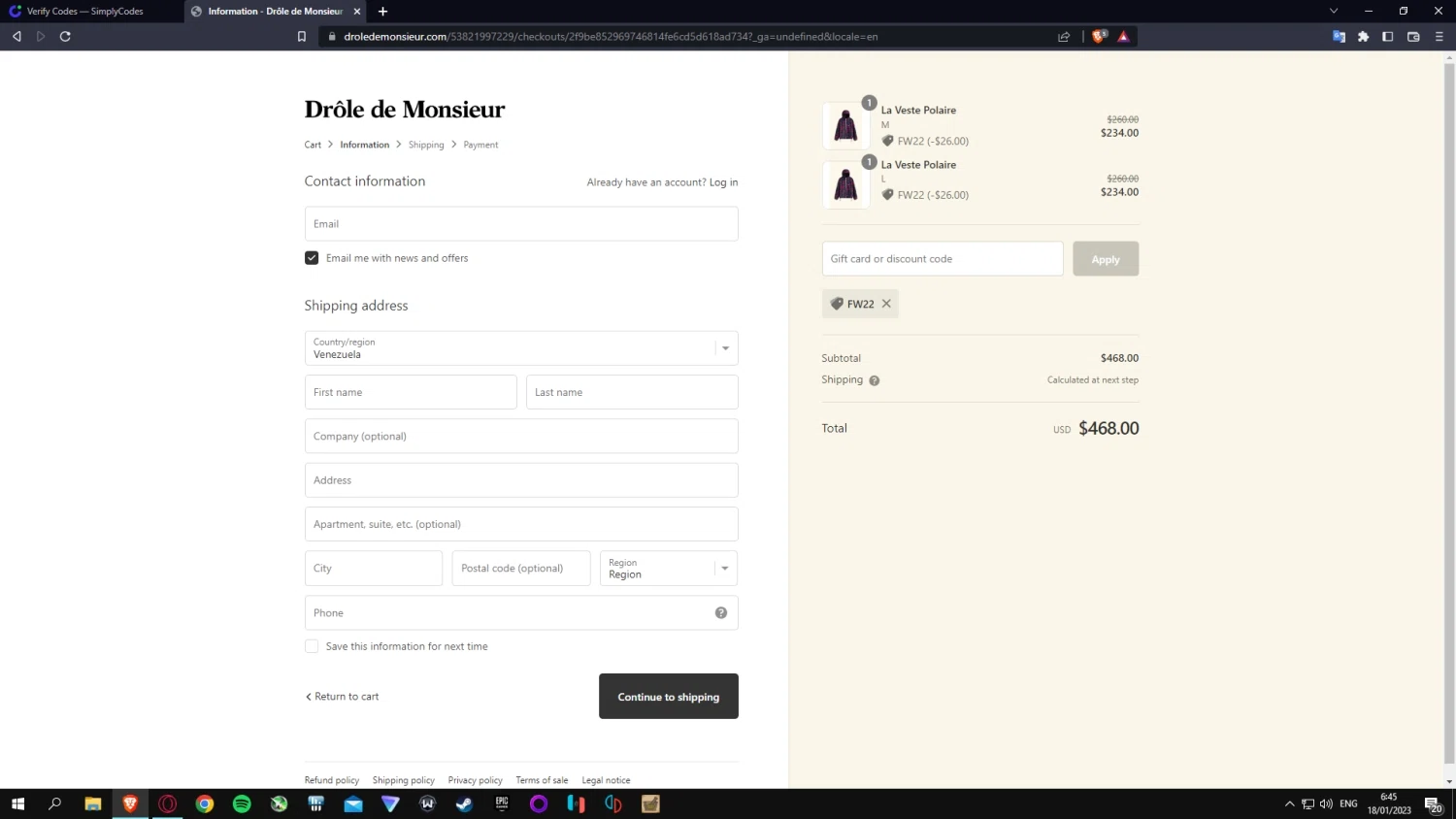1456x819 pixels.
Task: Open Windows notification center
Action: point(1433,804)
